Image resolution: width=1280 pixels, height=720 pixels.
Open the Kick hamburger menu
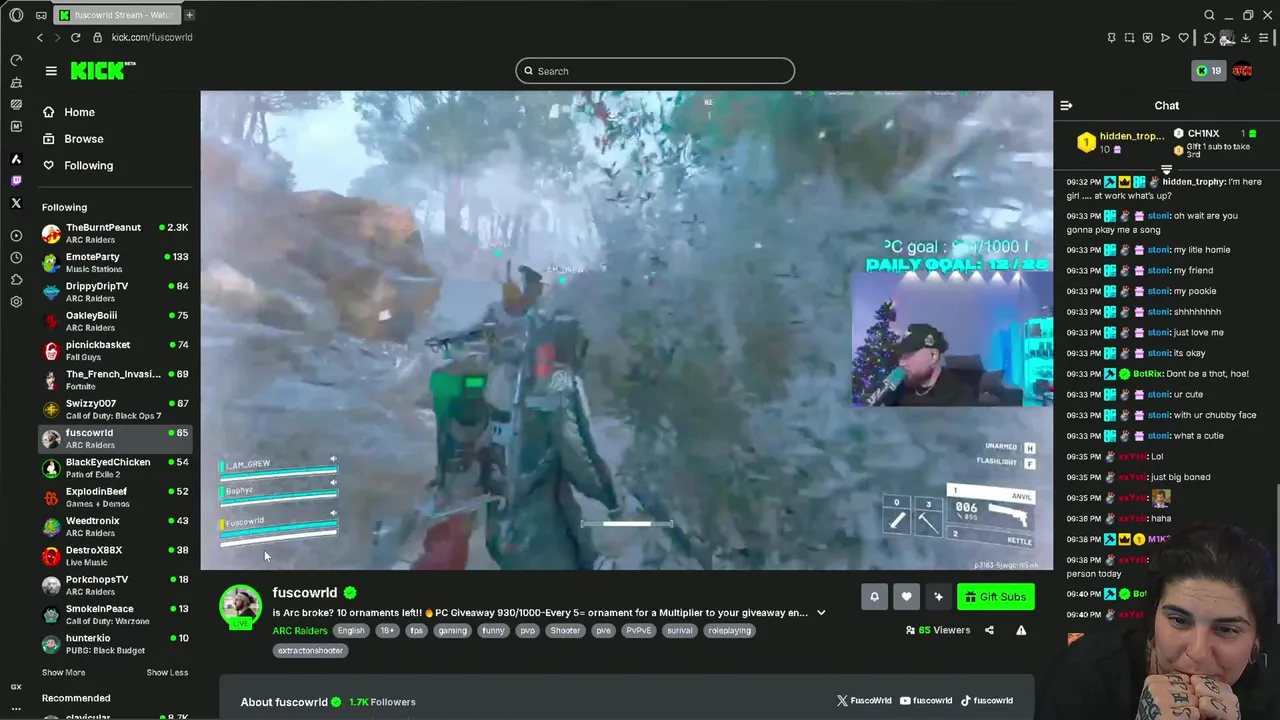(x=51, y=71)
